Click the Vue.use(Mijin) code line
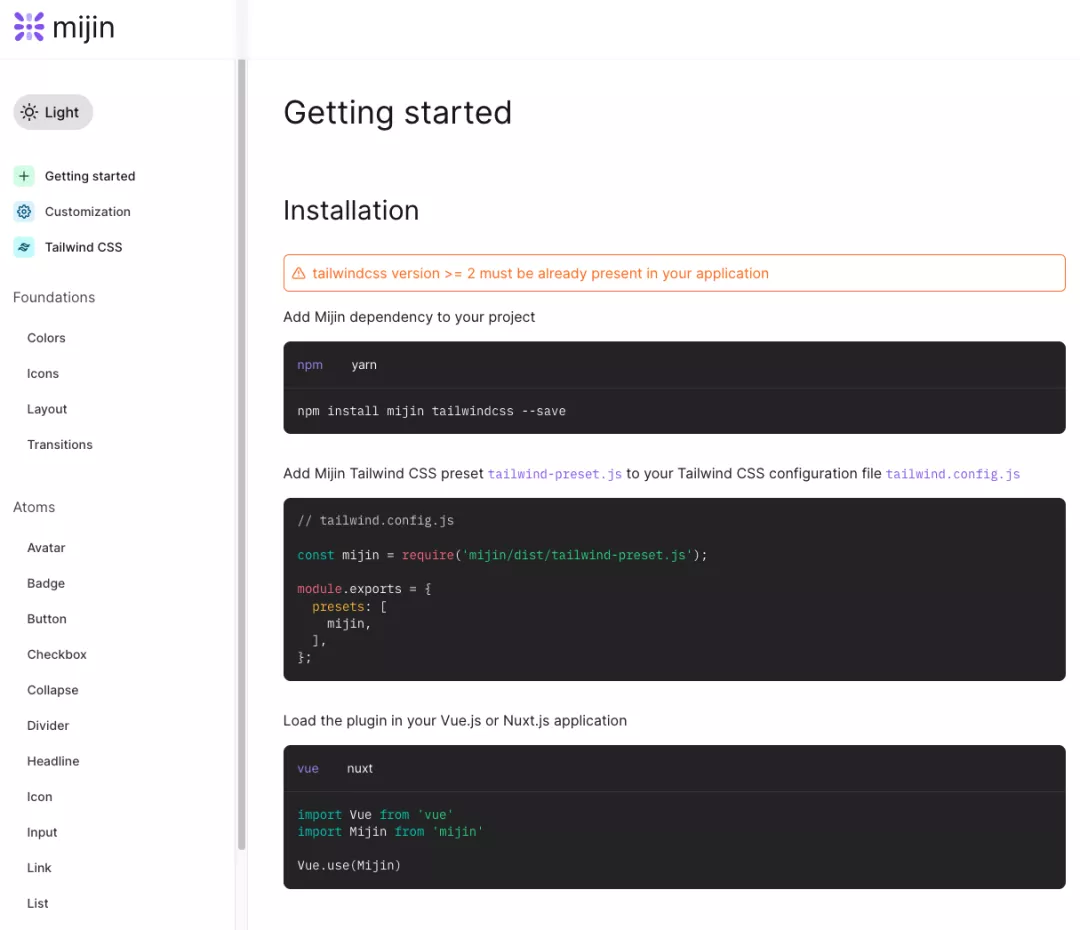Screen dimensions: 1080x930 point(349,866)
